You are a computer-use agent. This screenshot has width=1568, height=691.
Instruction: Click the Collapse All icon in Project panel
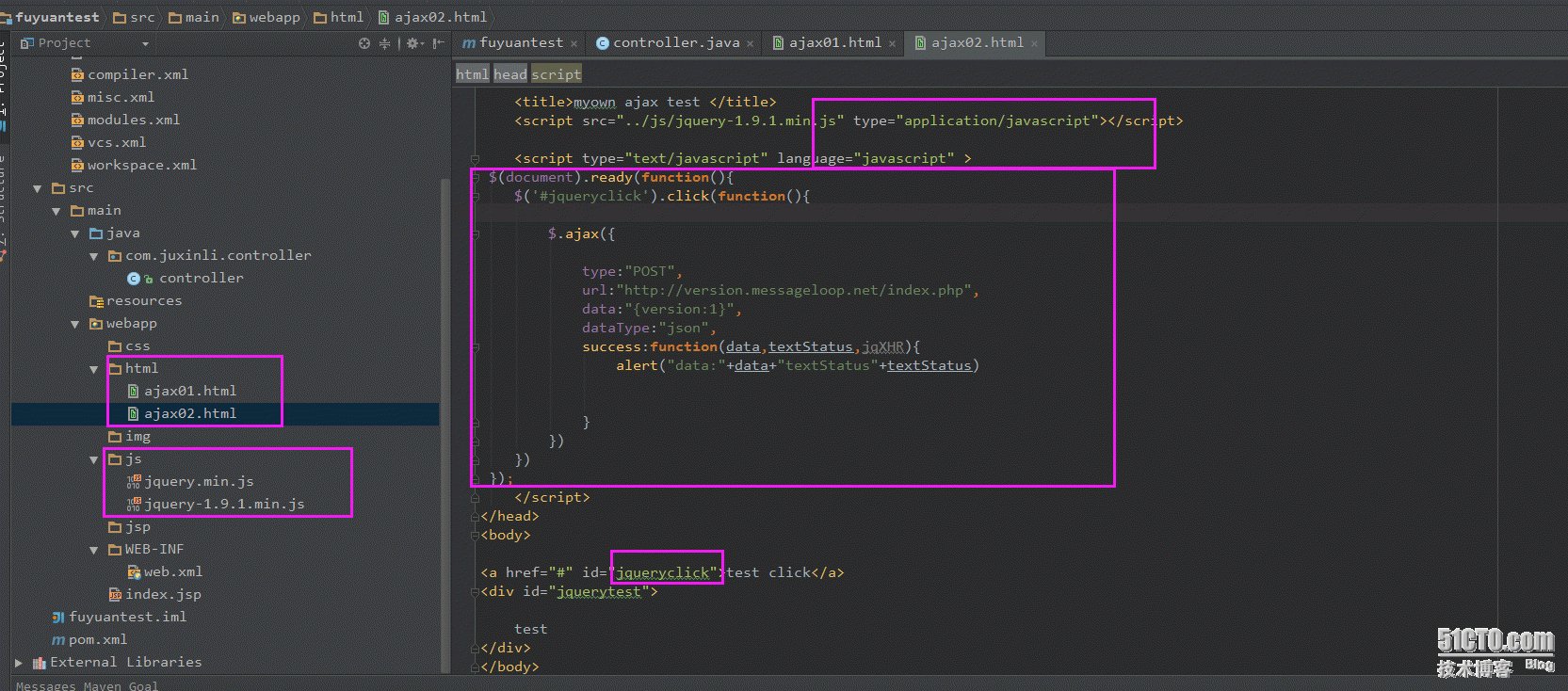(x=384, y=43)
